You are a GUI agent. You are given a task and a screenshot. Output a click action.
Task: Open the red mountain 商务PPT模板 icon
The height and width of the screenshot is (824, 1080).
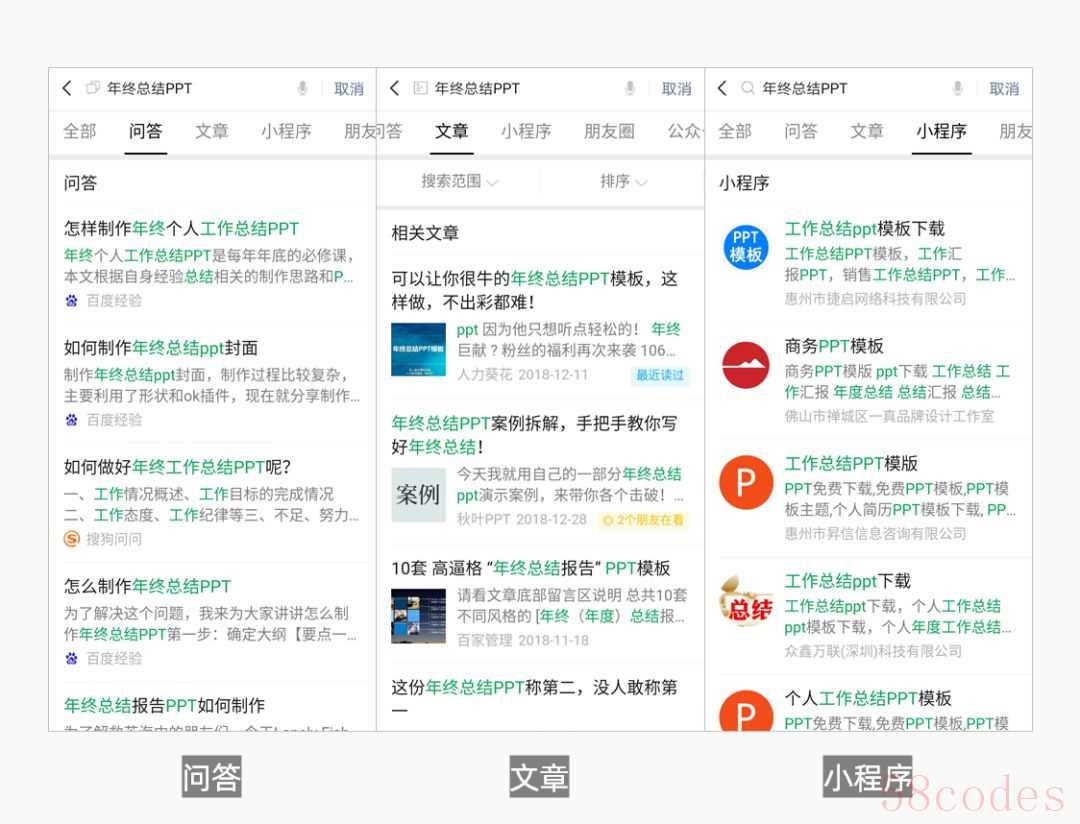[x=746, y=364]
